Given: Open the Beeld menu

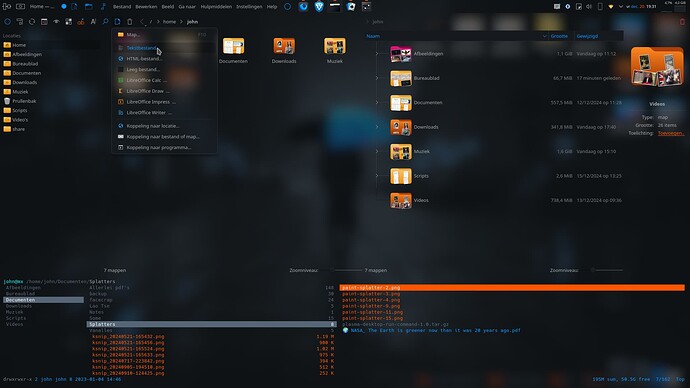Looking at the screenshot, I should (168, 7).
